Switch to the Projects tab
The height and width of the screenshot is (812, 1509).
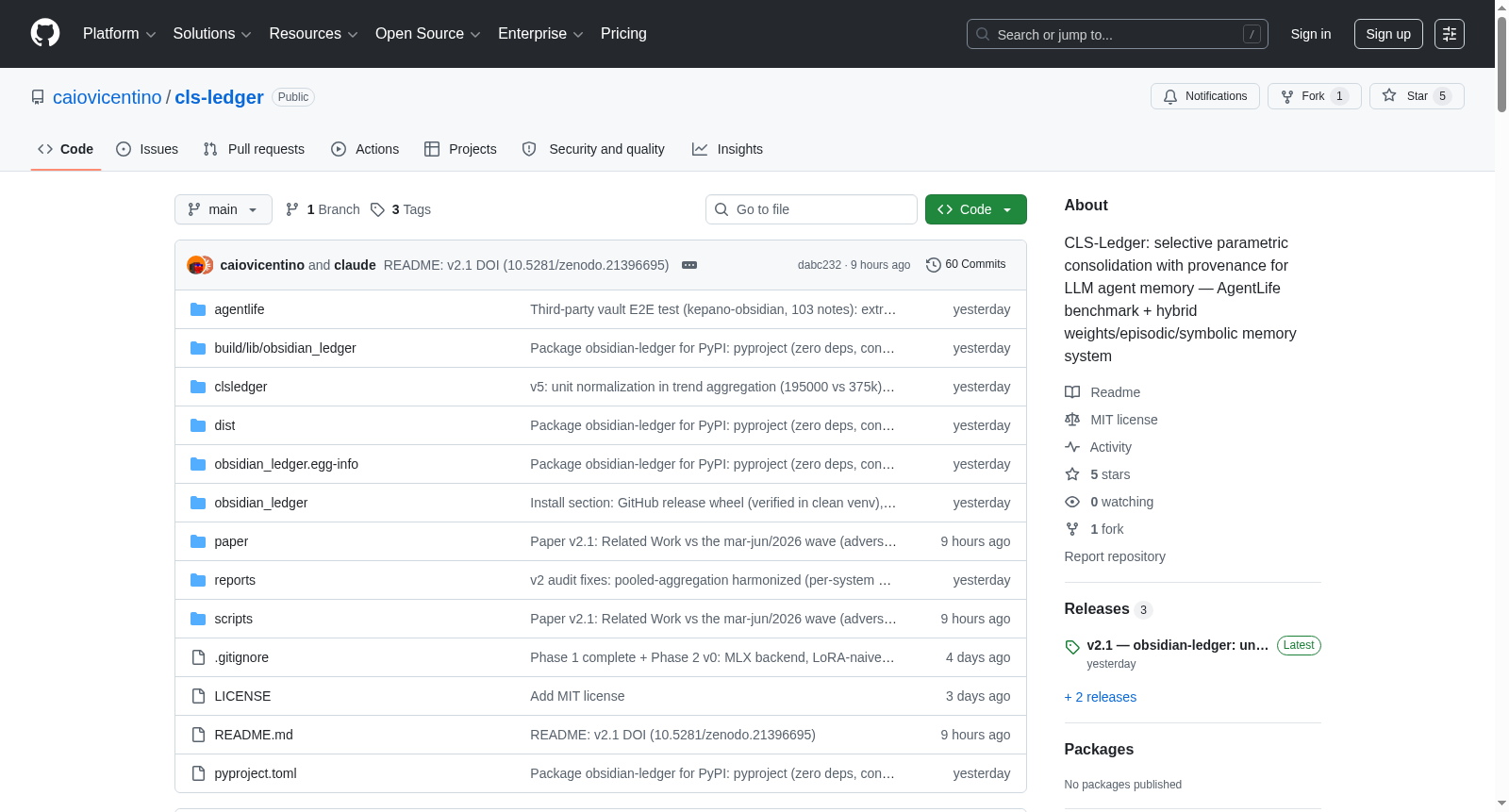(x=460, y=149)
